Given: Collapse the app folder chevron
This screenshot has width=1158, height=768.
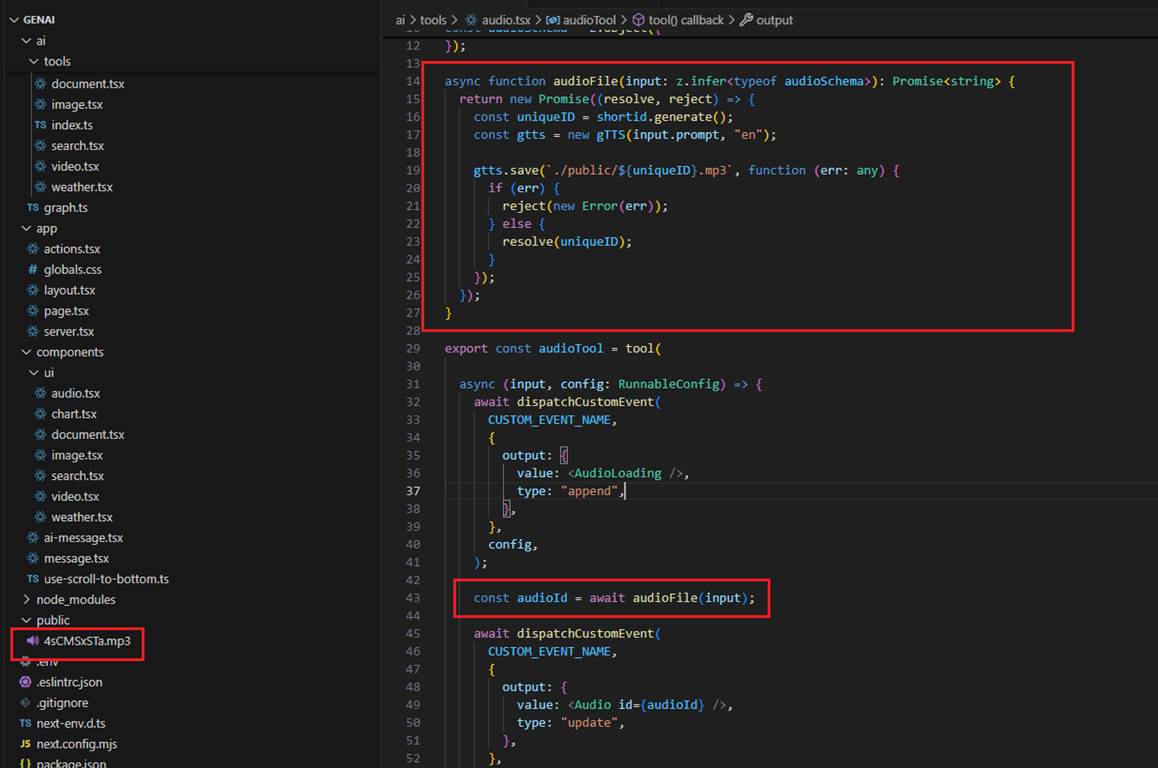Looking at the screenshot, I should pyautogui.click(x=27, y=228).
